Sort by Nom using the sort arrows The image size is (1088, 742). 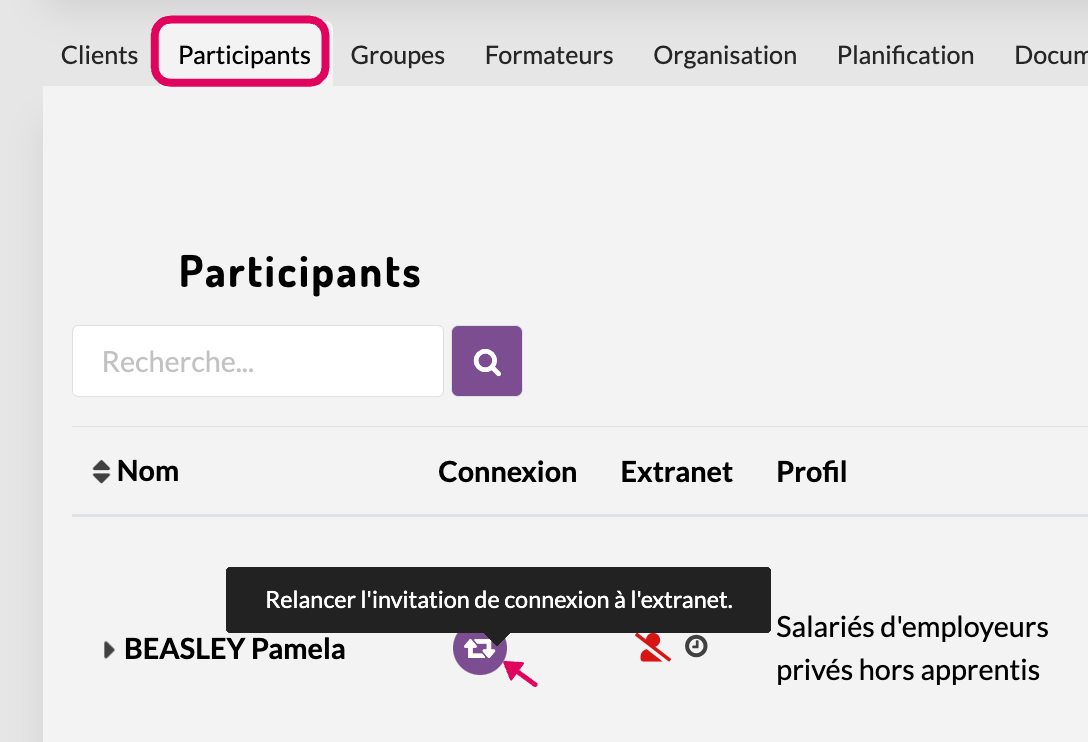click(x=101, y=472)
